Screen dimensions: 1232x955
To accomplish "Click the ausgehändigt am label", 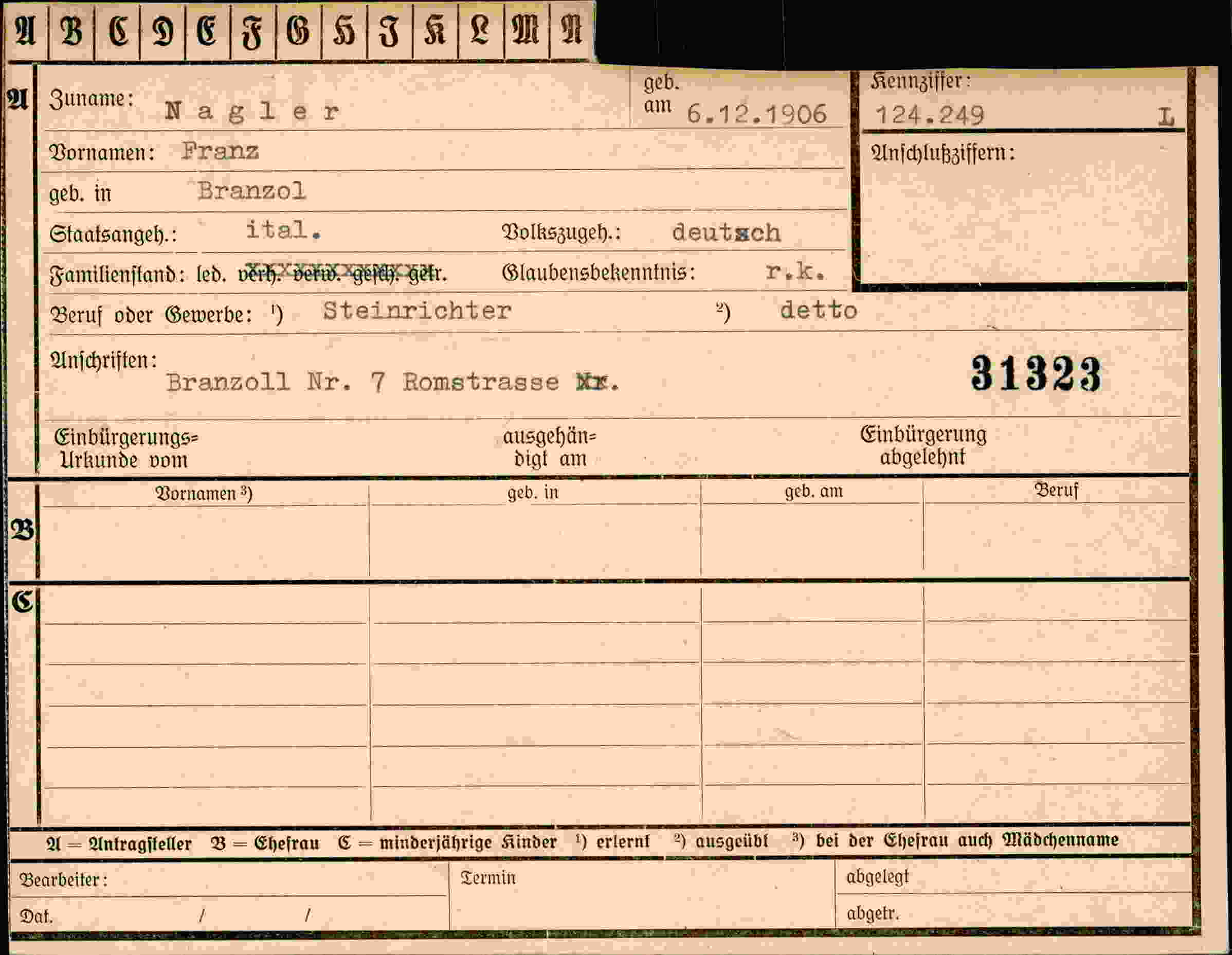I will point(550,447).
